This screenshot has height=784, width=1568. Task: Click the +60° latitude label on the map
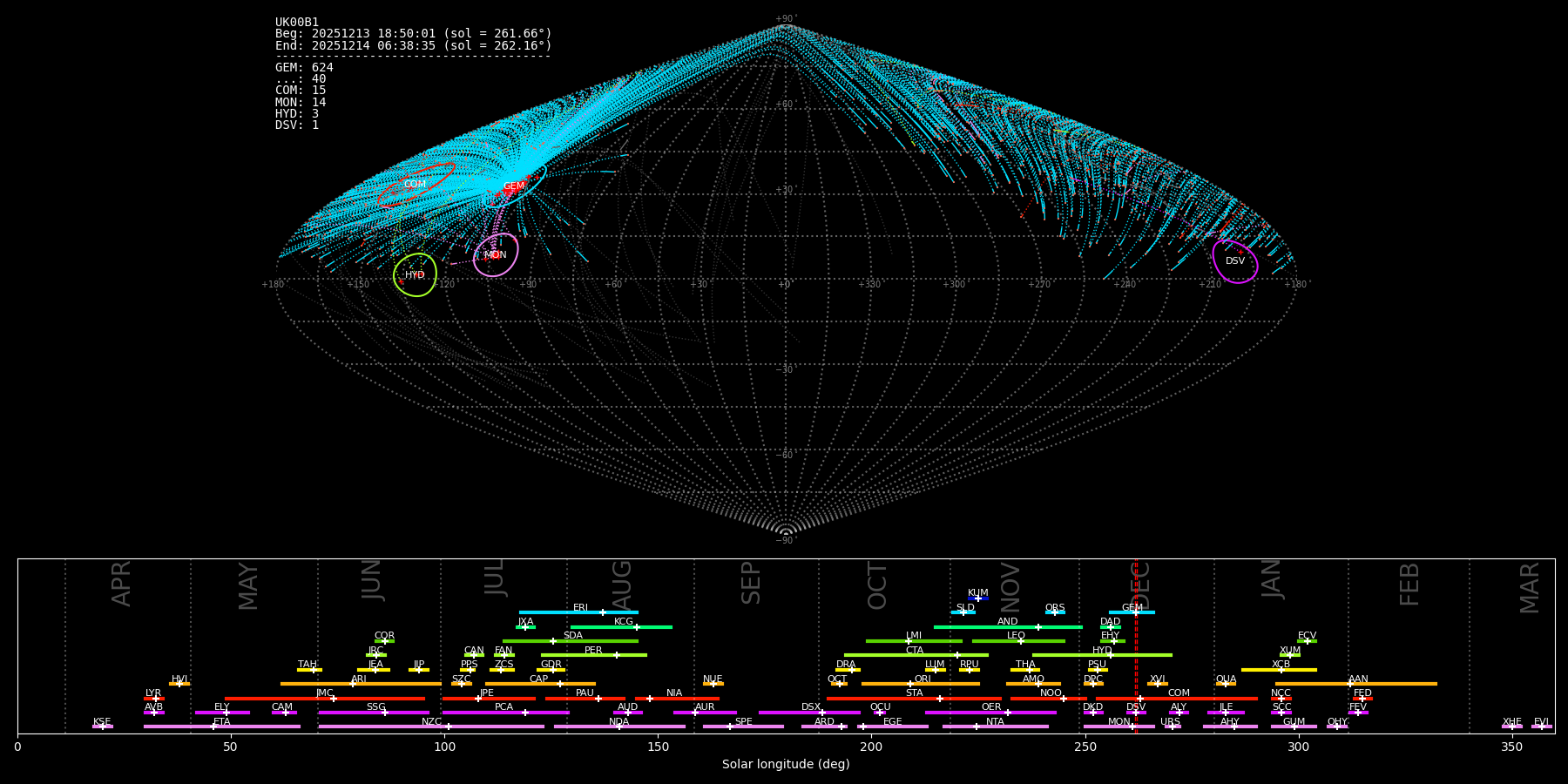(x=785, y=105)
